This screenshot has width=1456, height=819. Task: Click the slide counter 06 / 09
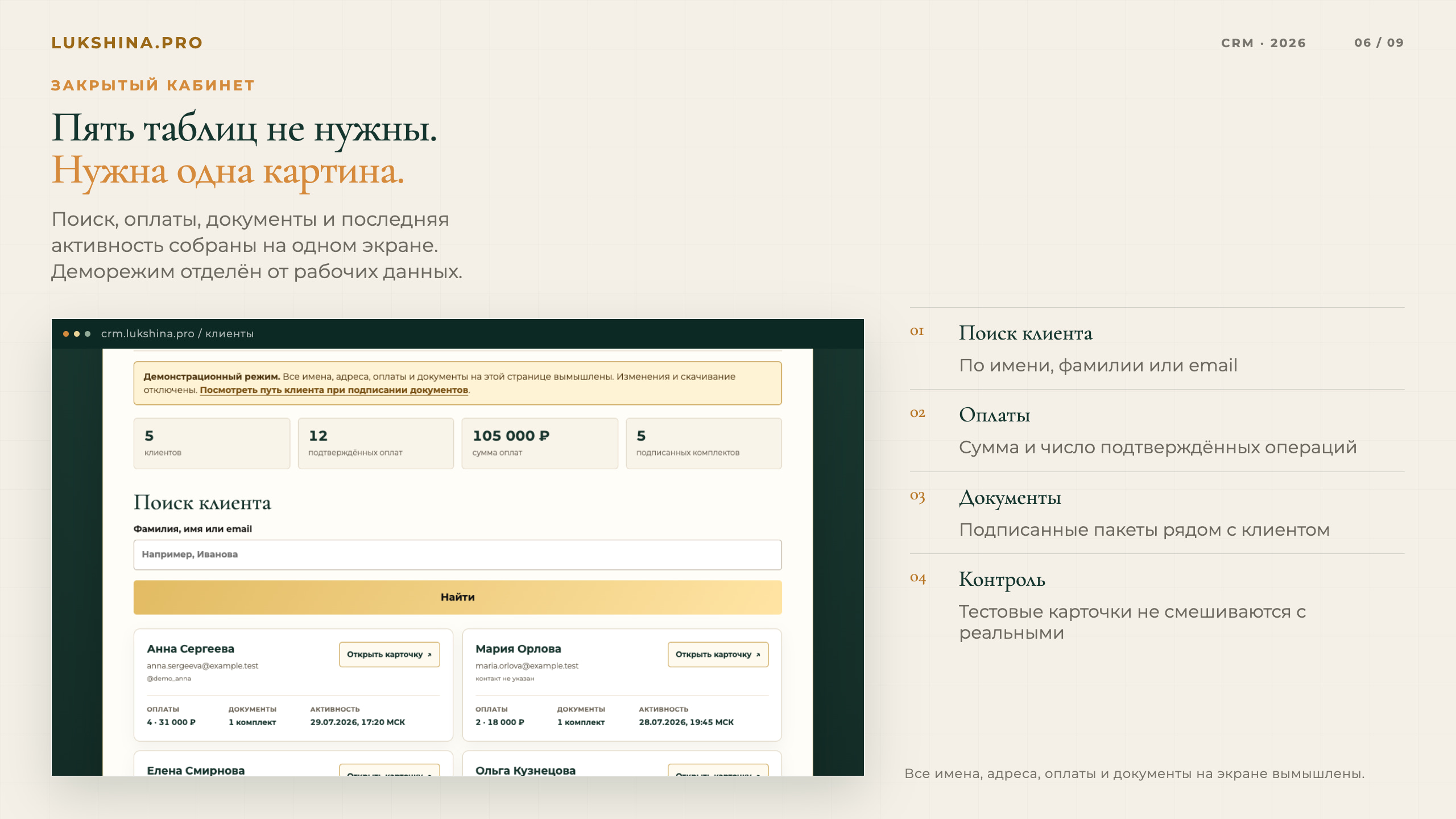(x=1379, y=43)
